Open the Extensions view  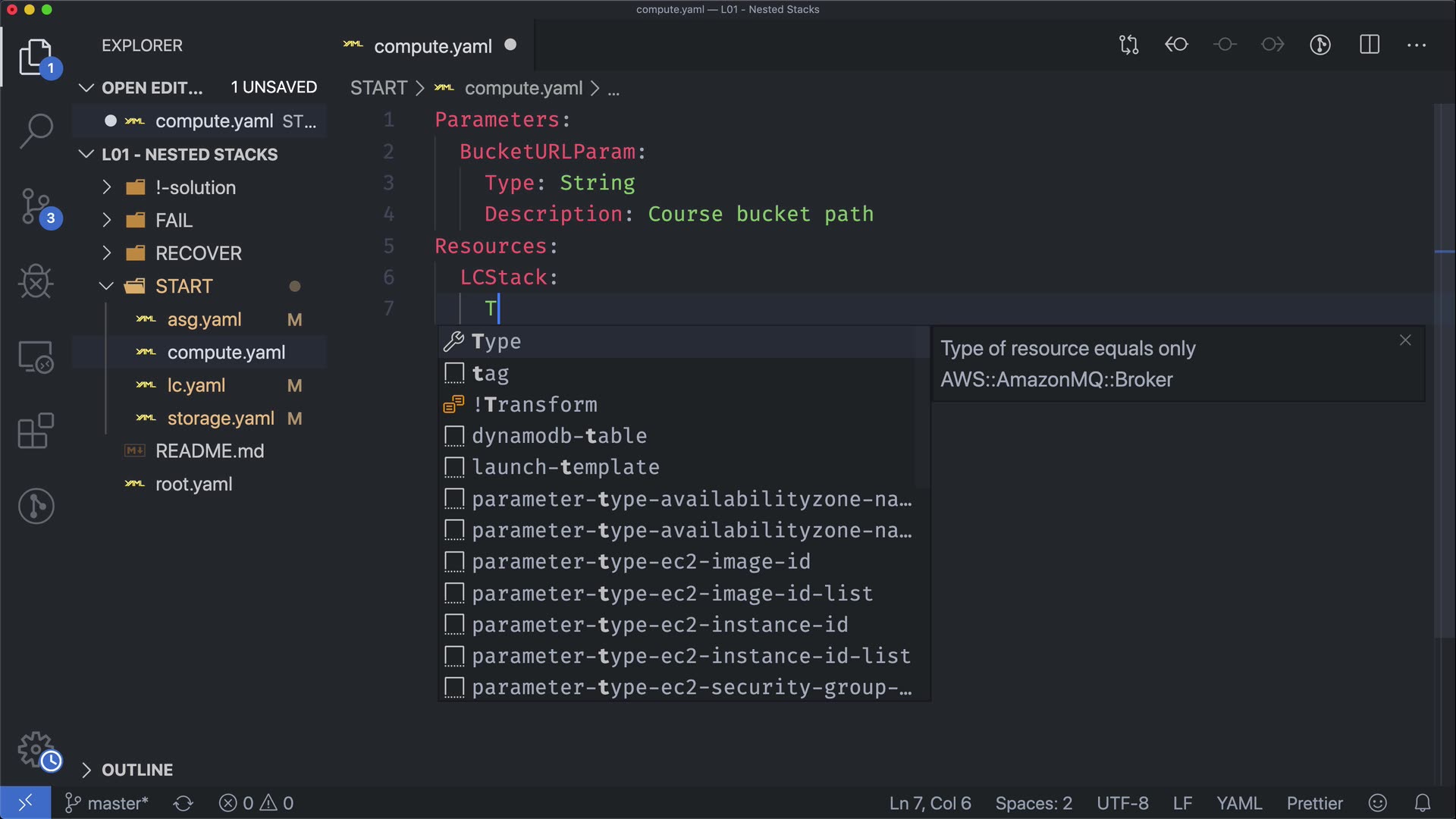click(x=36, y=431)
